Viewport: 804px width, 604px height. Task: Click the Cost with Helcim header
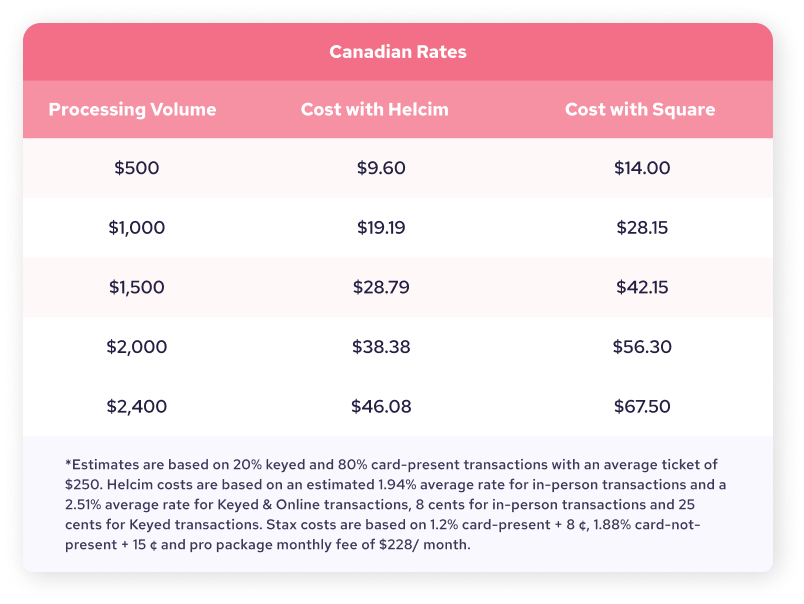(x=374, y=109)
